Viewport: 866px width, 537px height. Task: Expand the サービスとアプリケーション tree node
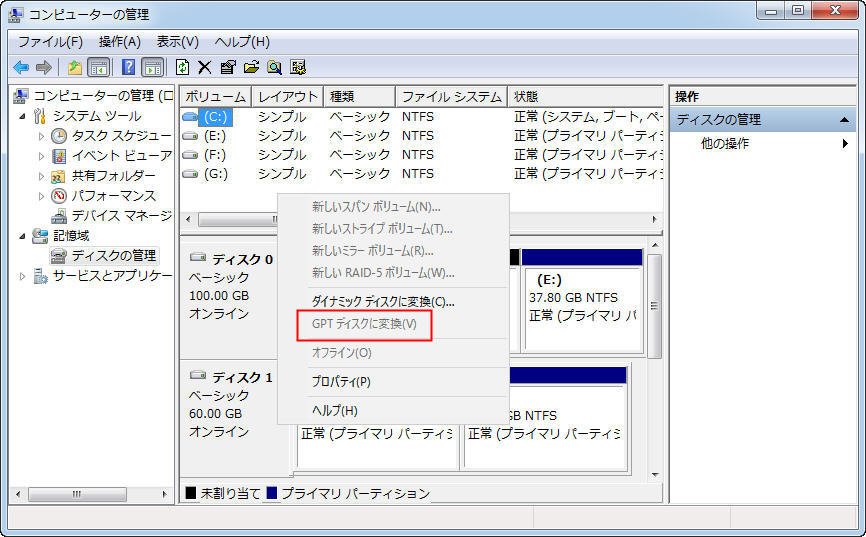point(23,276)
